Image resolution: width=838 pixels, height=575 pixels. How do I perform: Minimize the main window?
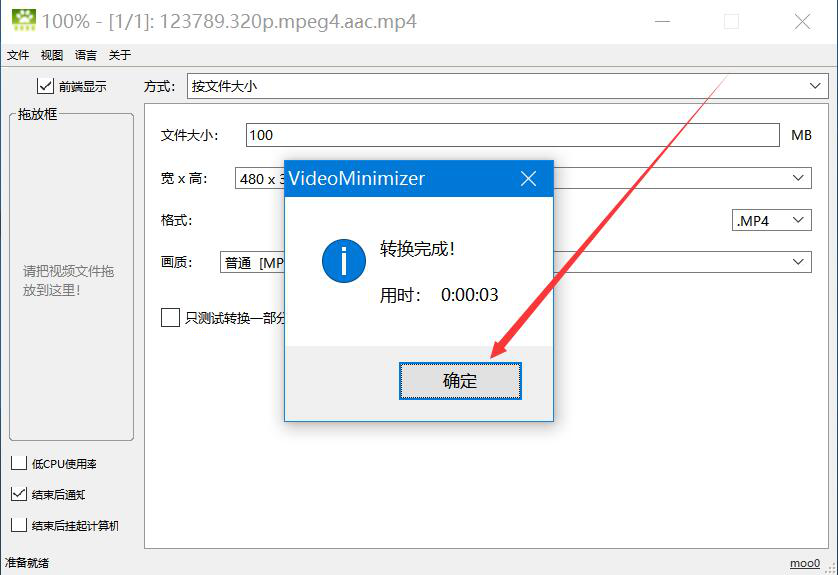click(662, 21)
